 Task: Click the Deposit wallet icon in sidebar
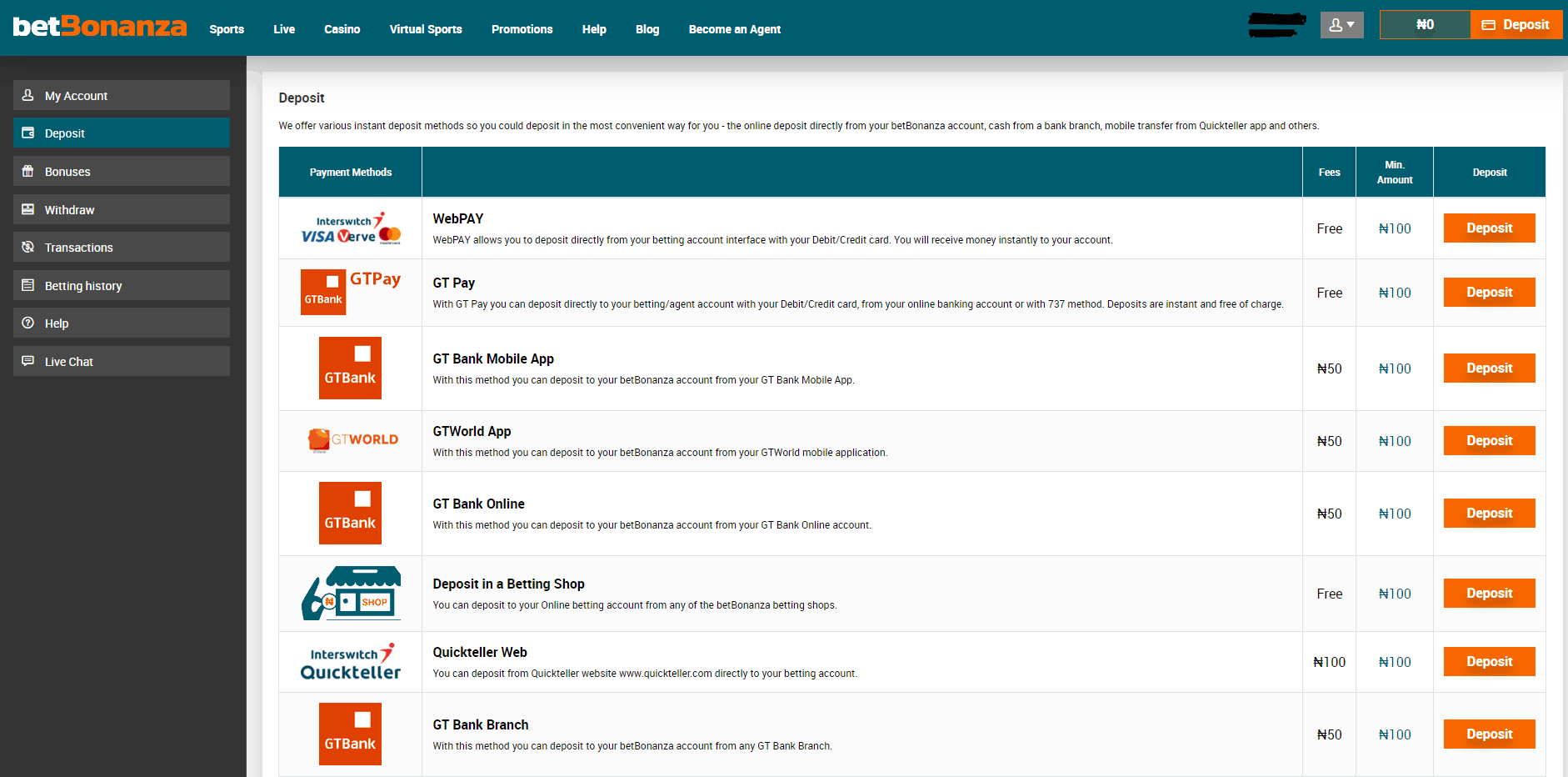(x=28, y=133)
